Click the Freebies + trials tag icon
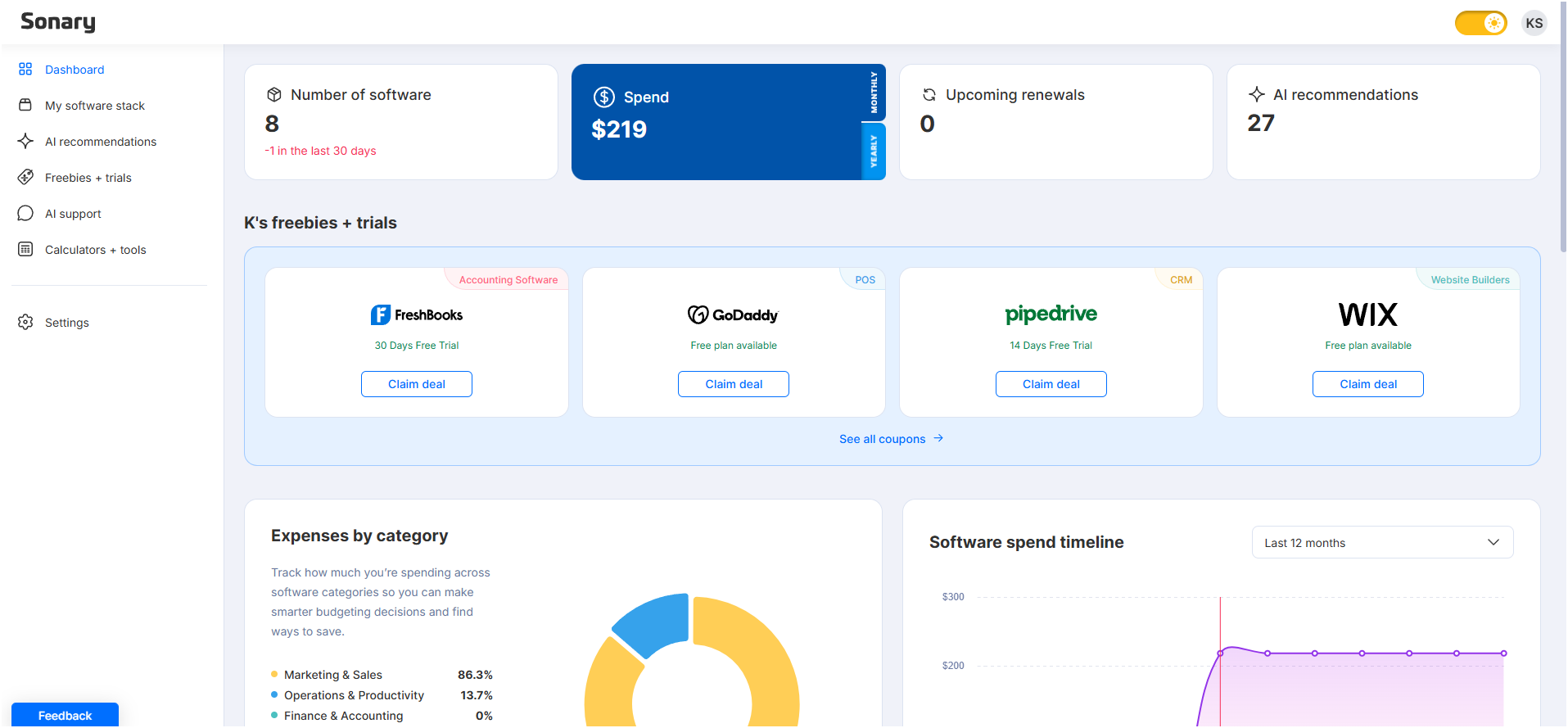This screenshot has height=728, width=1568. click(x=25, y=178)
